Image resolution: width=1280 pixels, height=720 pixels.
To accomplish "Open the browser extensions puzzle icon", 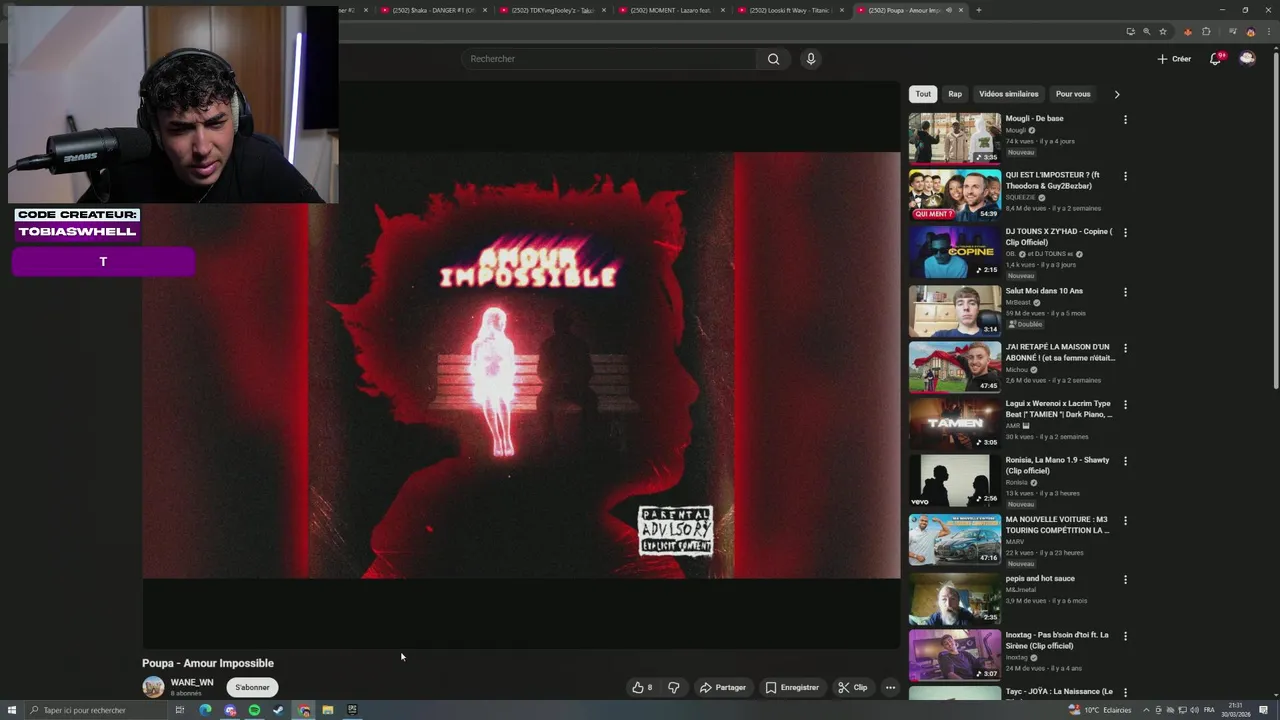I will tap(1206, 31).
